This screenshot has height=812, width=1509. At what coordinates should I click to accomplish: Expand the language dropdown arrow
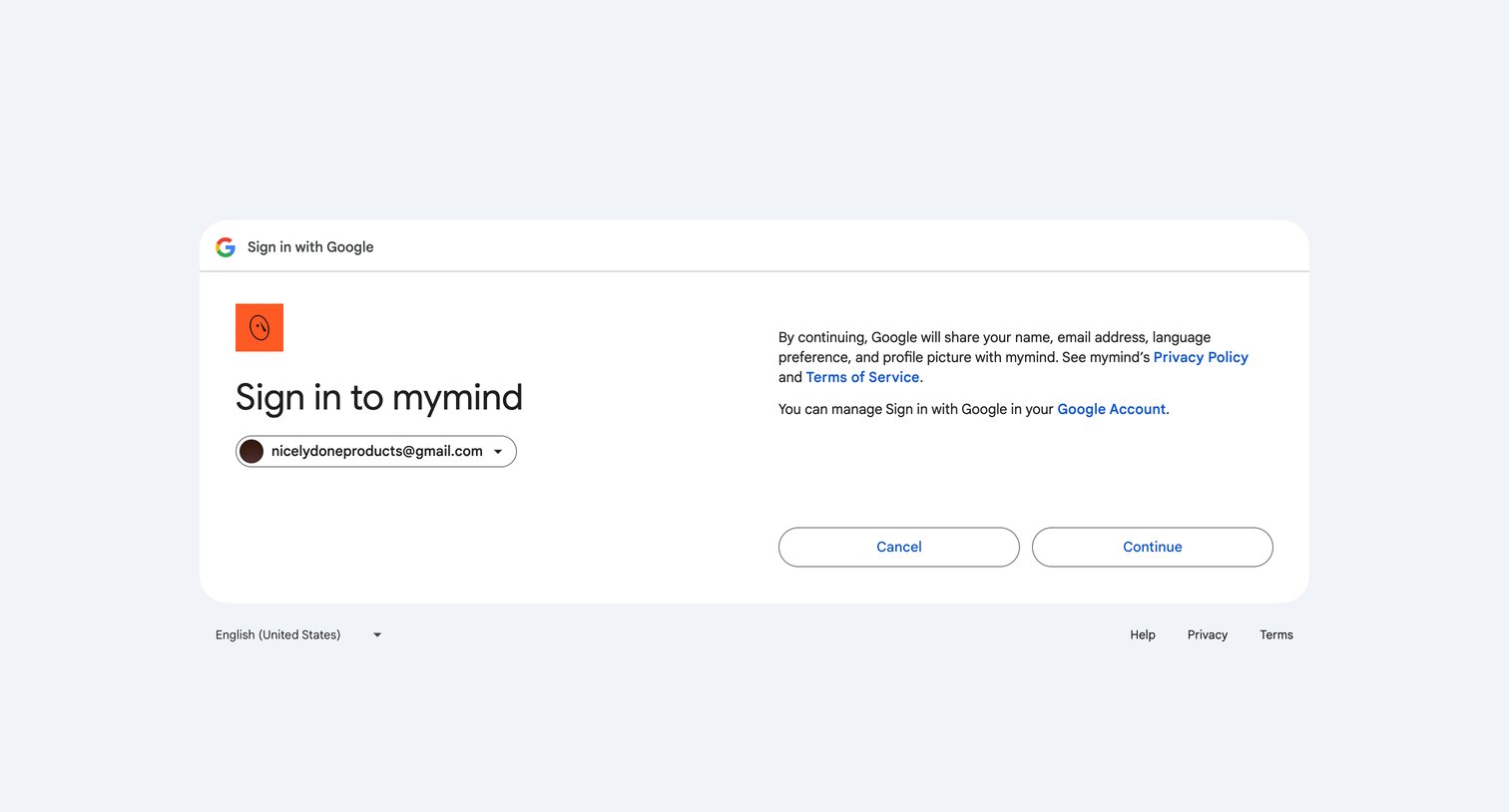377,634
